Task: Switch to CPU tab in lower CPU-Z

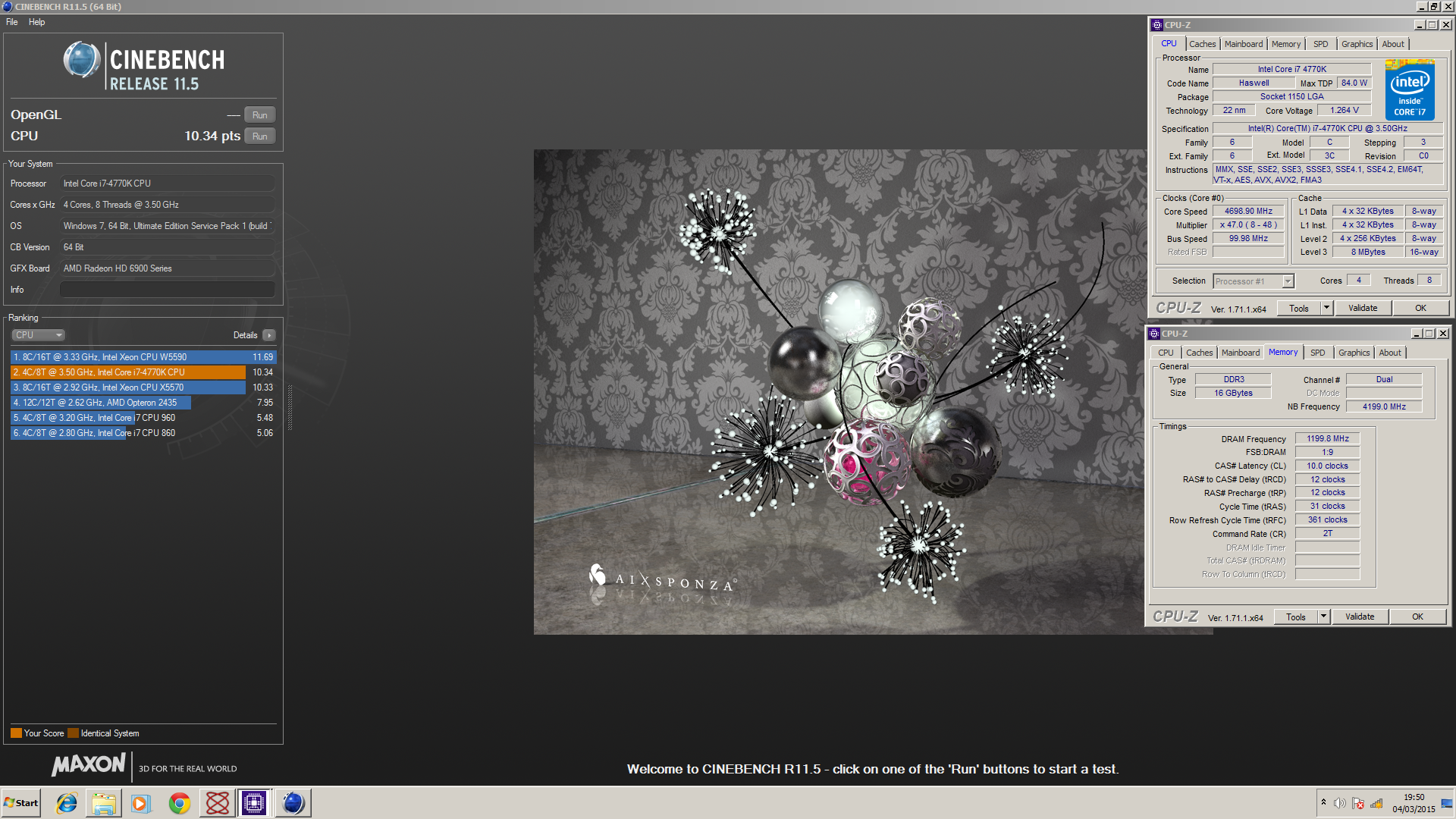Action: 1166,353
